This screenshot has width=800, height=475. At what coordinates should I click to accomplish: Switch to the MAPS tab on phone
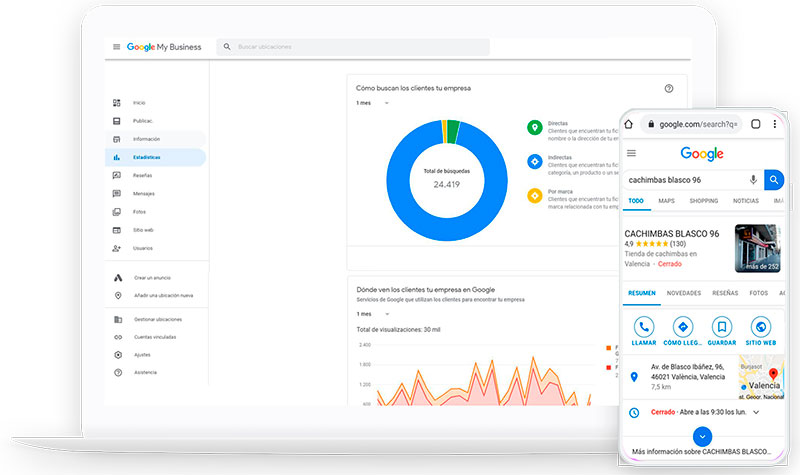pos(666,201)
